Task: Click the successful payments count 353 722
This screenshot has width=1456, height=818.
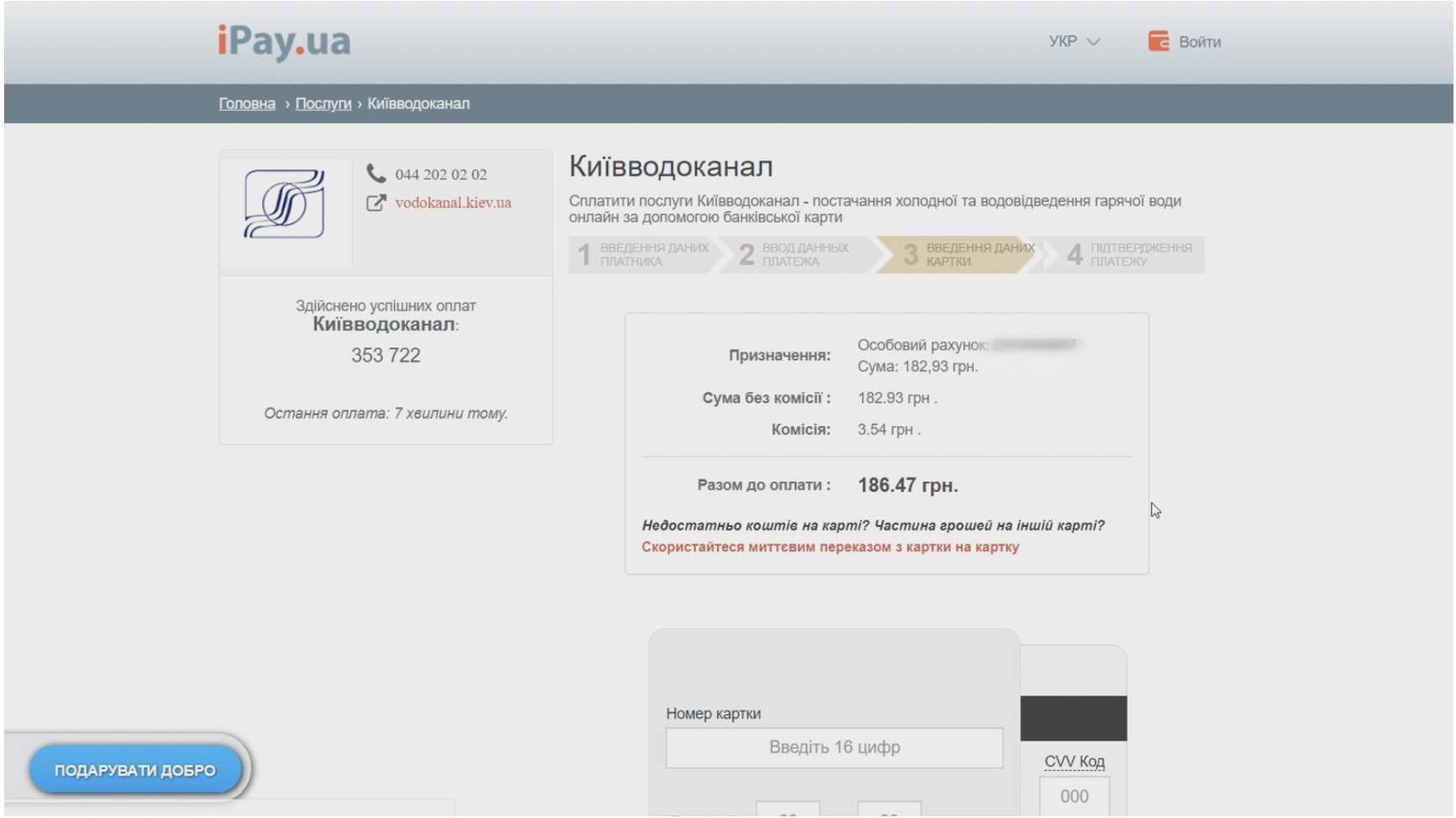Action: [x=385, y=355]
